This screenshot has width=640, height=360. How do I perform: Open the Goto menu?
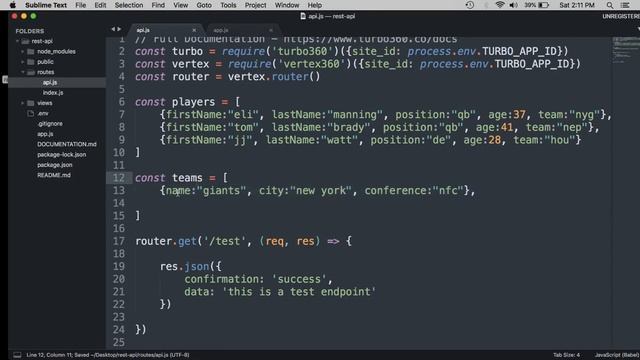pos(204,5)
